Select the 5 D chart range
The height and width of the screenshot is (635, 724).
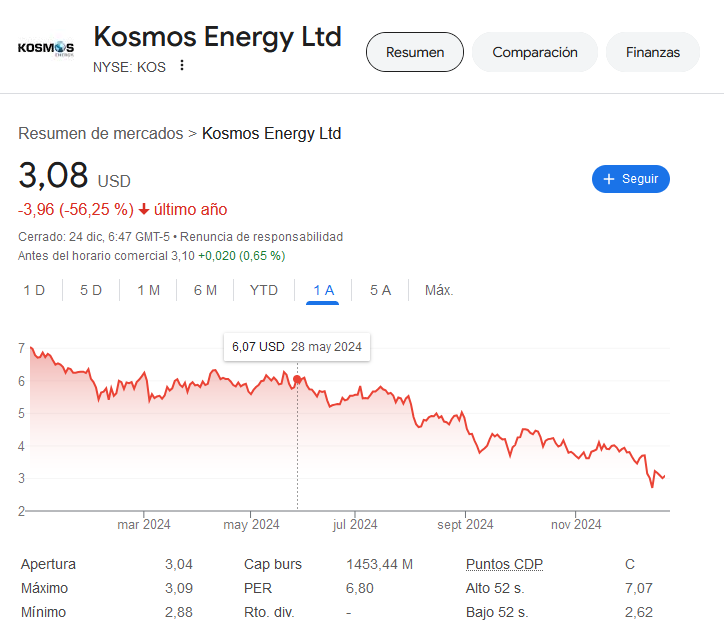[91, 290]
